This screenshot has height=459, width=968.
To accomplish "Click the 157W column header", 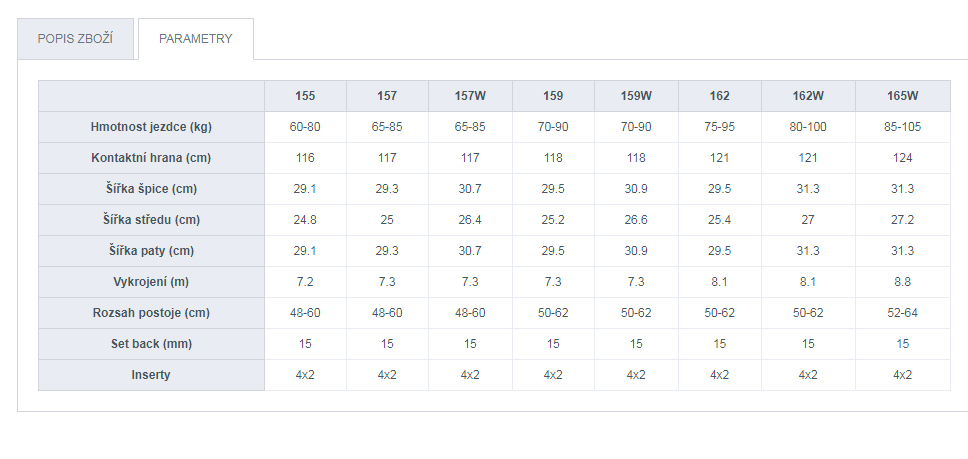I will (470, 96).
